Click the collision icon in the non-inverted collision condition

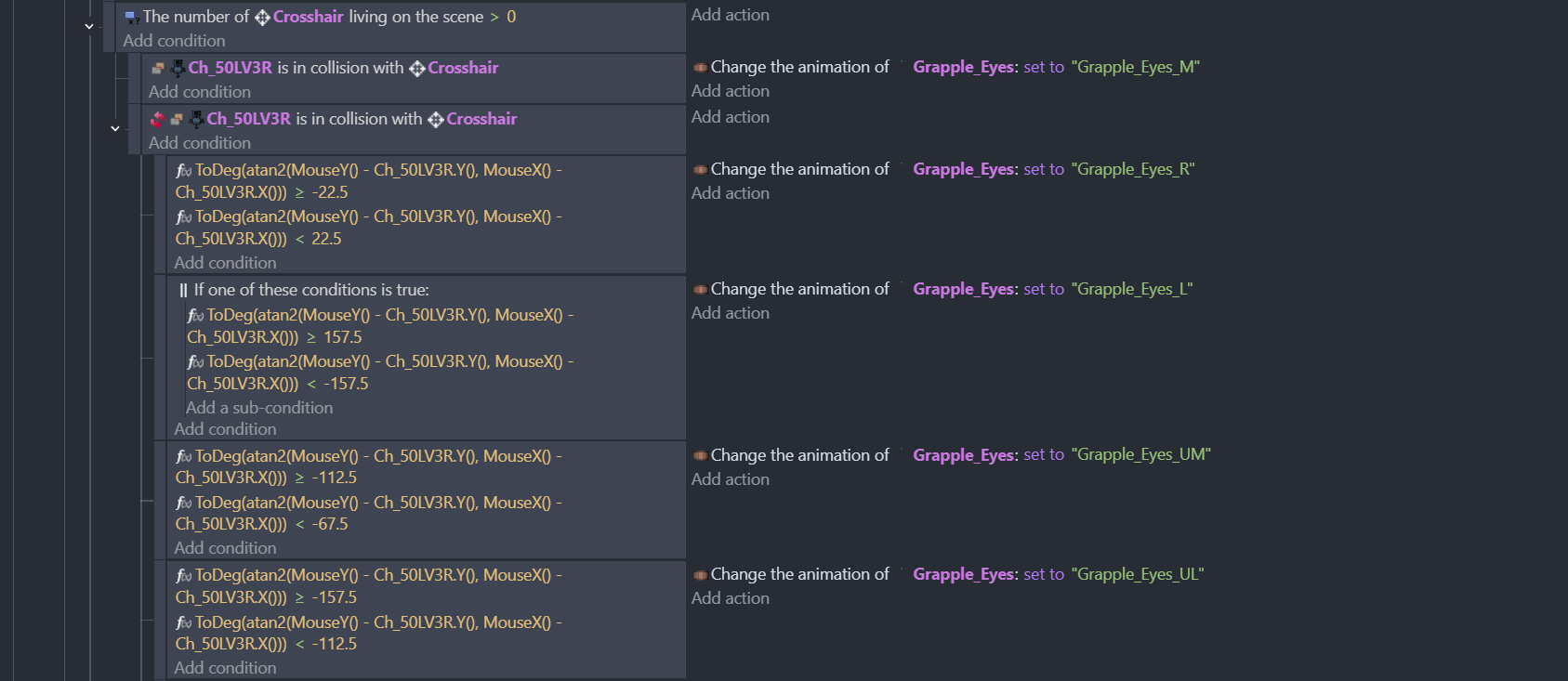[x=158, y=68]
